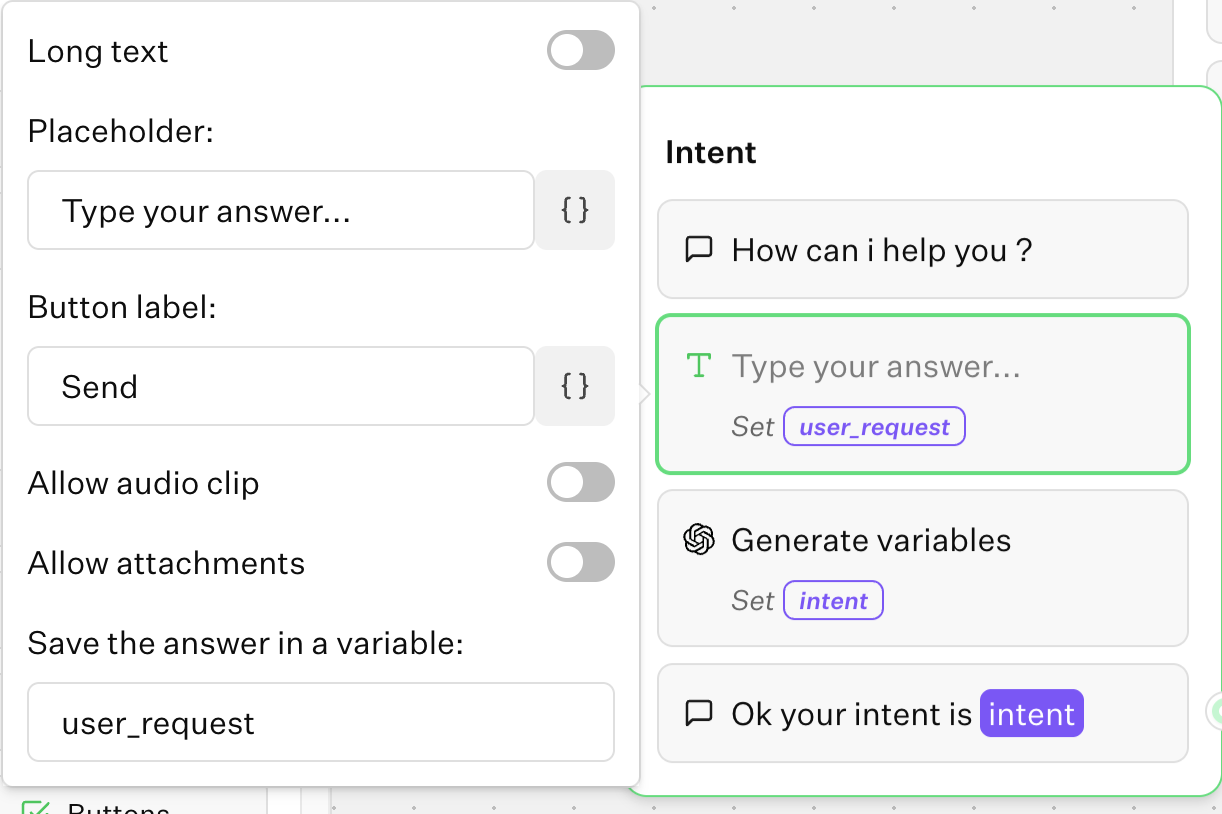Click the speech bubble icon on 'How can i help you ?'
The image size is (1222, 814).
point(700,249)
